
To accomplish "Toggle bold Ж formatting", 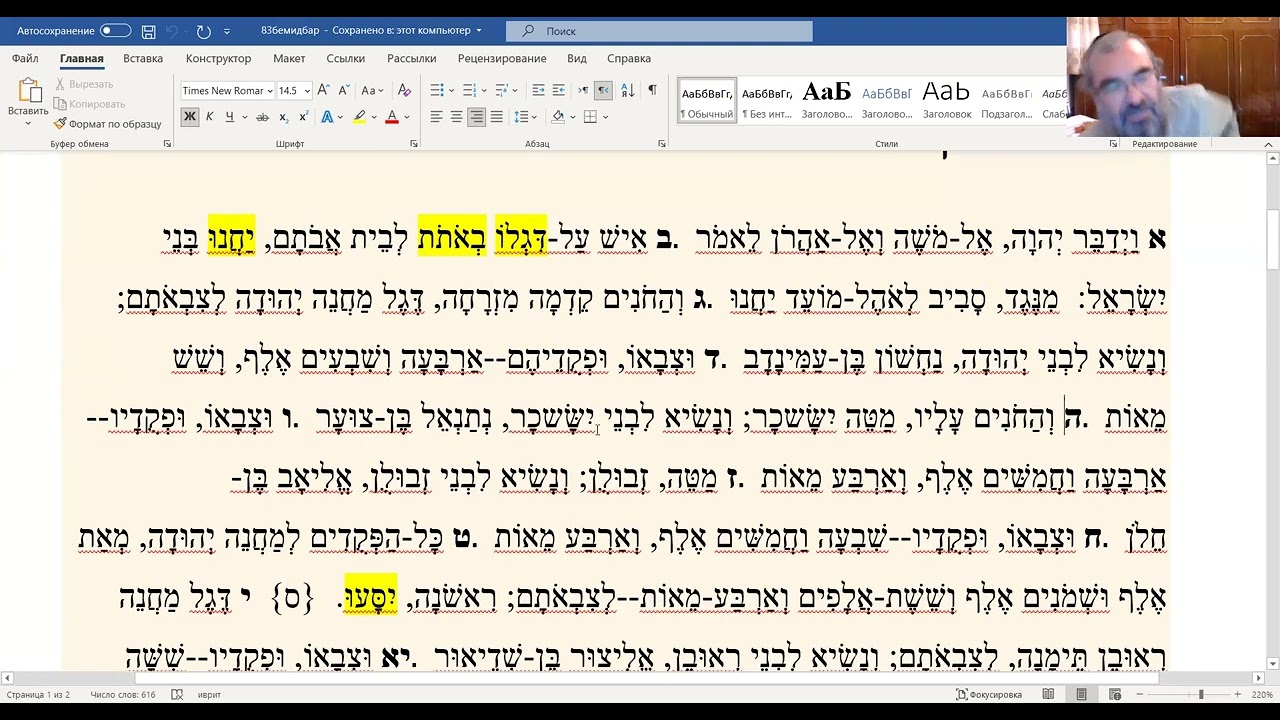I will pos(189,117).
